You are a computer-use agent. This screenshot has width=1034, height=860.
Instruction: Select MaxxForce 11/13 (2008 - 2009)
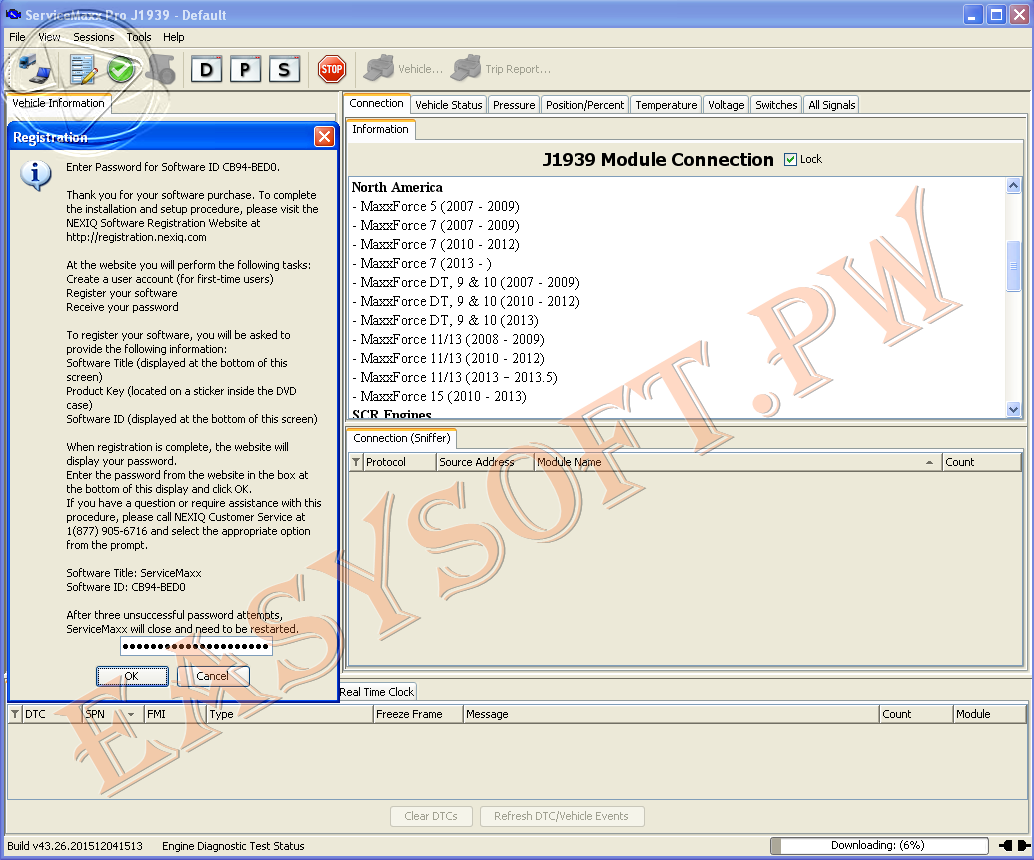pyautogui.click(x=448, y=340)
